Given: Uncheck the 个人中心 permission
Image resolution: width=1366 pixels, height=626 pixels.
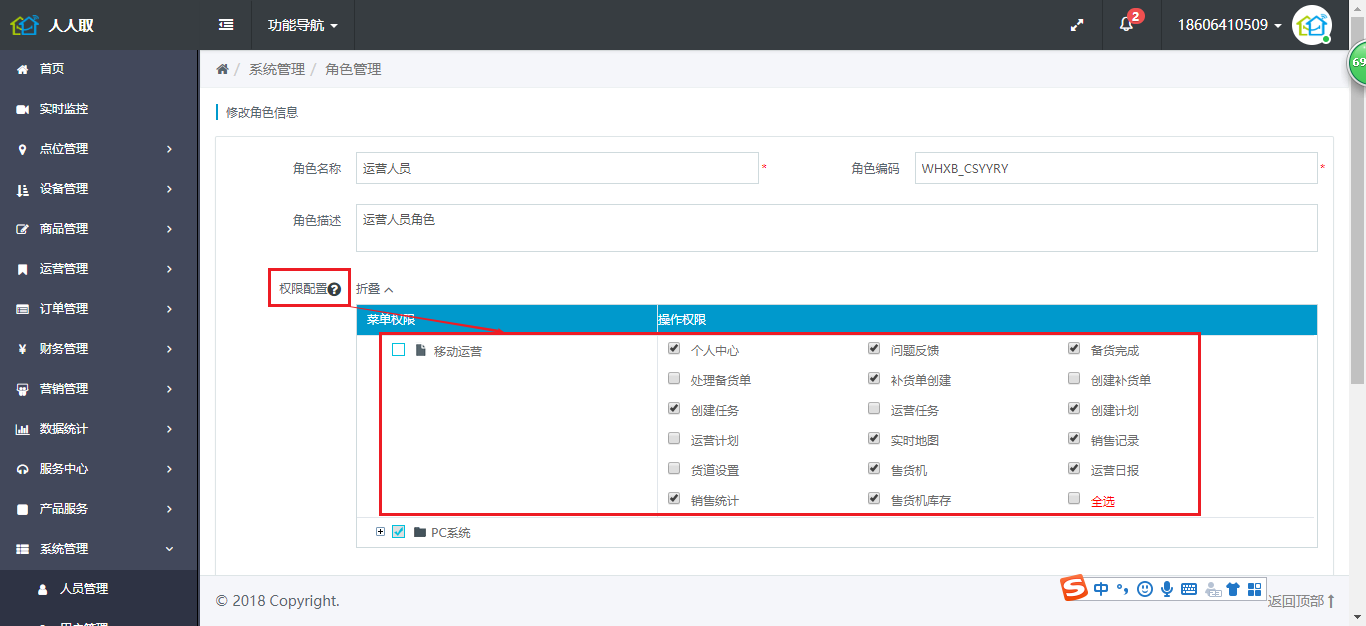Looking at the screenshot, I should [674, 349].
